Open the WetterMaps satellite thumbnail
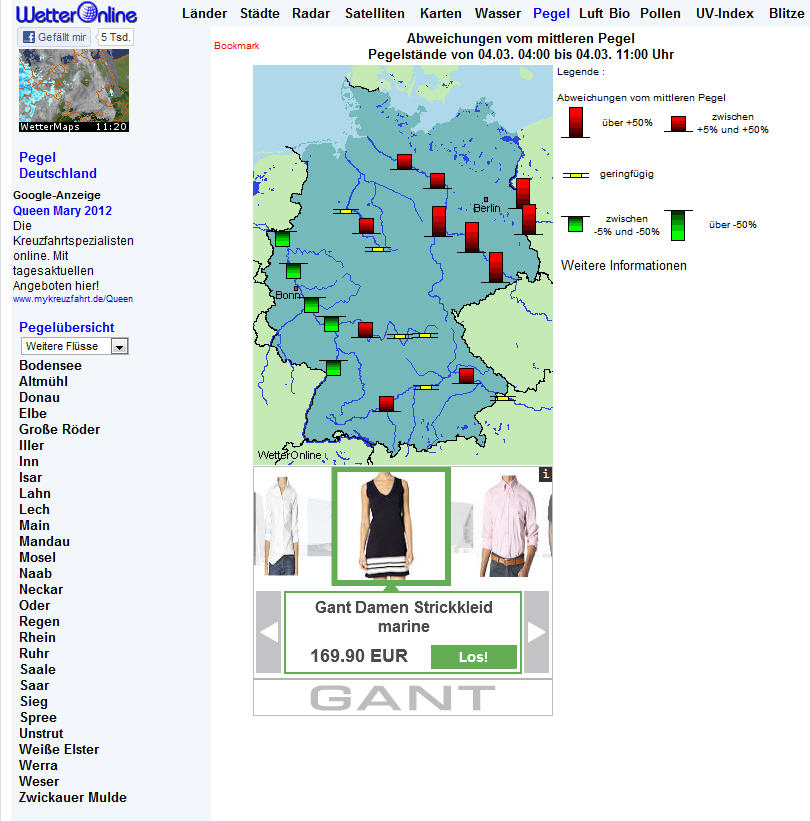 pyautogui.click(x=74, y=90)
